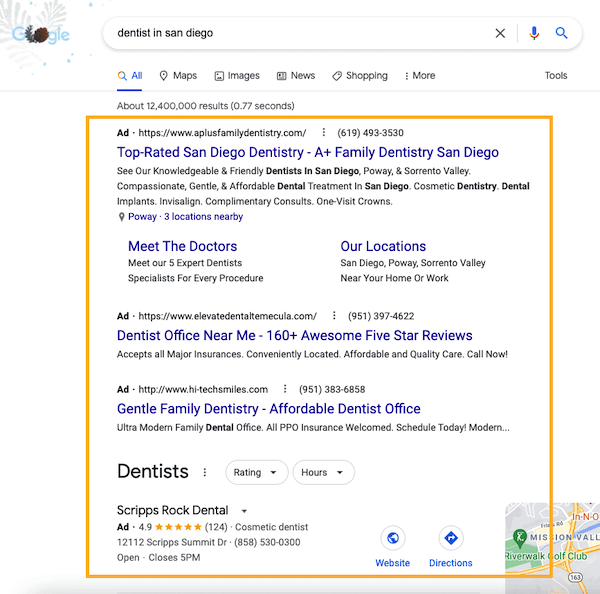Open options menu for hi-techsmiles ad
The width and height of the screenshot is (600, 594).
point(285,389)
